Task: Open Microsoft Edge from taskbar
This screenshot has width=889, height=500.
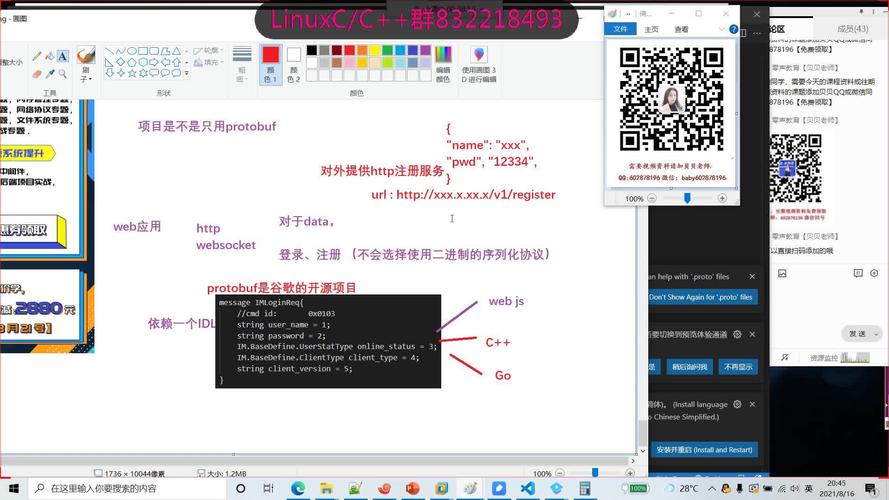Action: tap(298, 488)
